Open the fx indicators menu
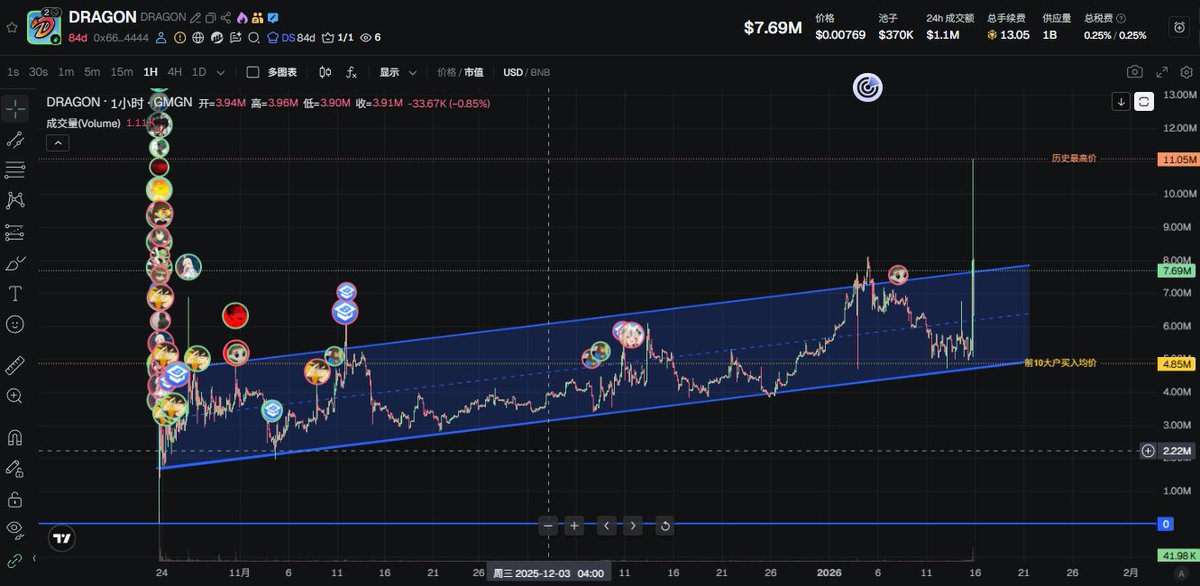The height and width of the screenshot is (586, 1200). (352, 72)
